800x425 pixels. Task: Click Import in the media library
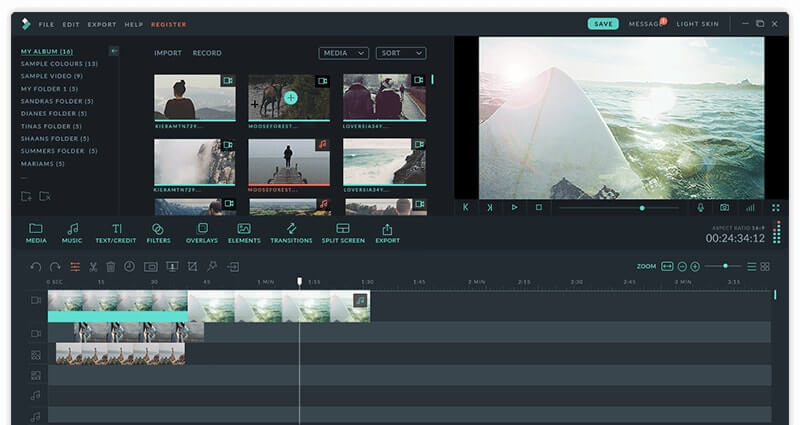click(167, 53)
